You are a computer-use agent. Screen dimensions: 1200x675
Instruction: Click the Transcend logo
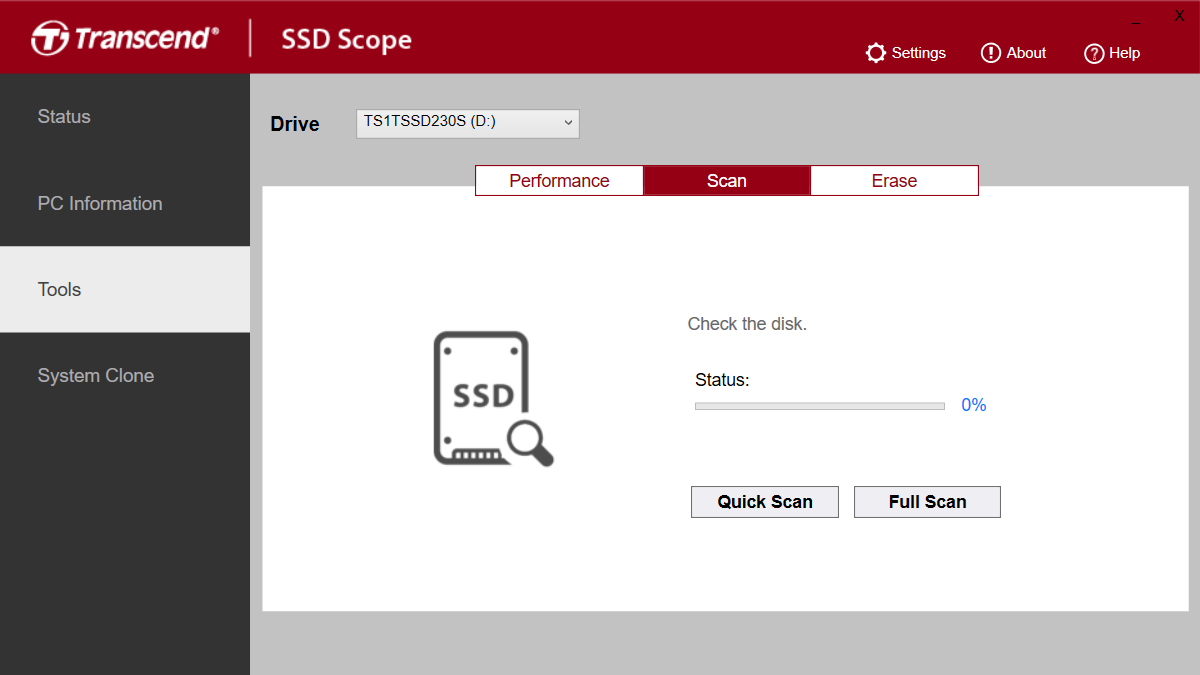click(x=125, y=39)
